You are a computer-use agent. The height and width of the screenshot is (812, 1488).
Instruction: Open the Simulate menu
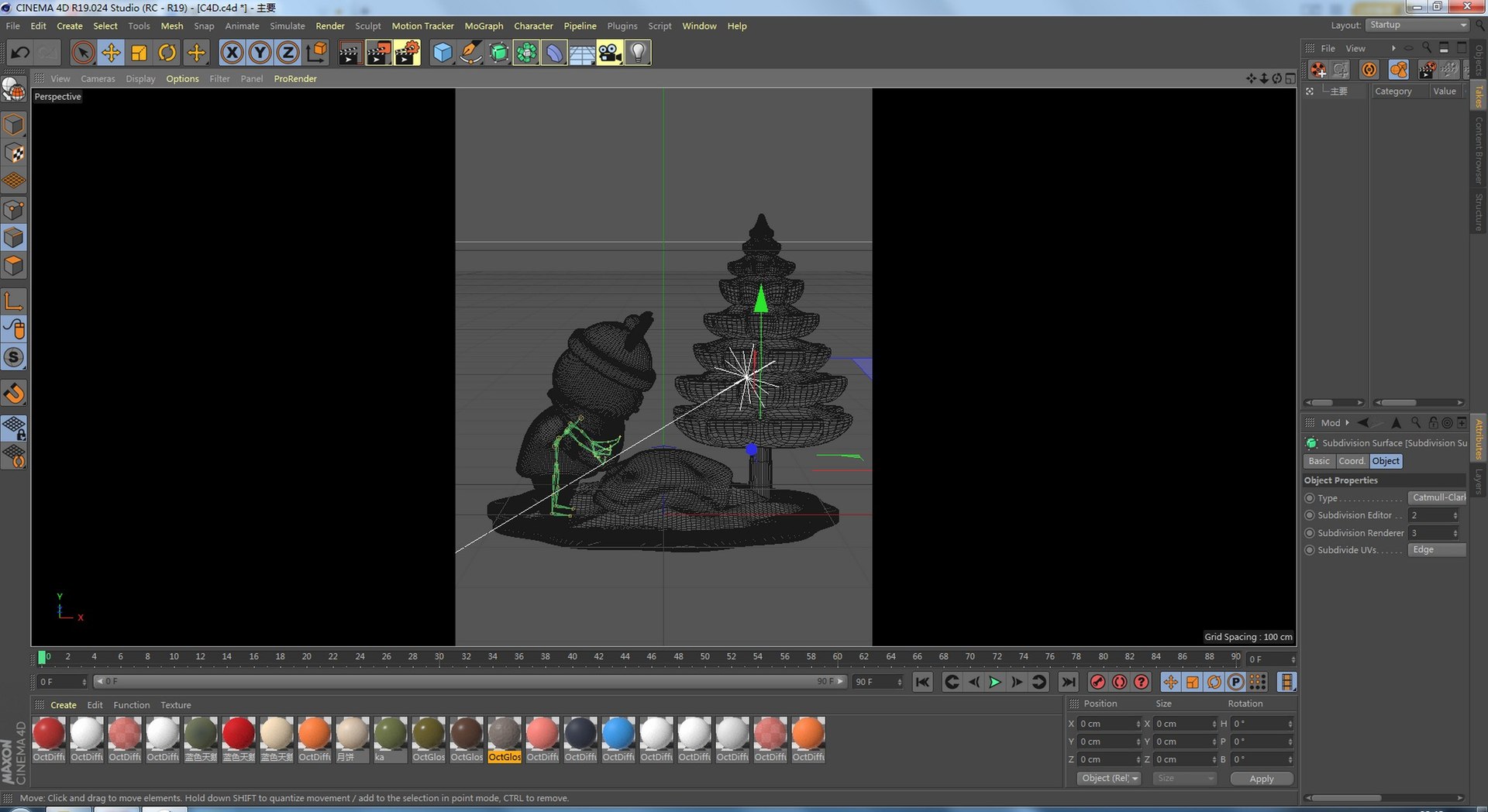click(x=288, y=26)
